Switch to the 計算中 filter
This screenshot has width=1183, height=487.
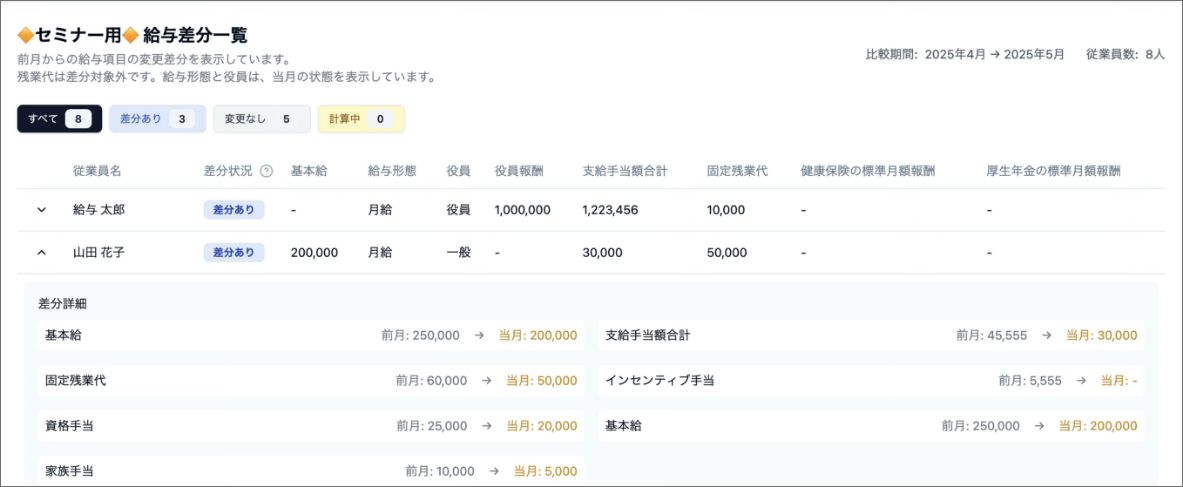pyautogui.click(x=360, y=119)
